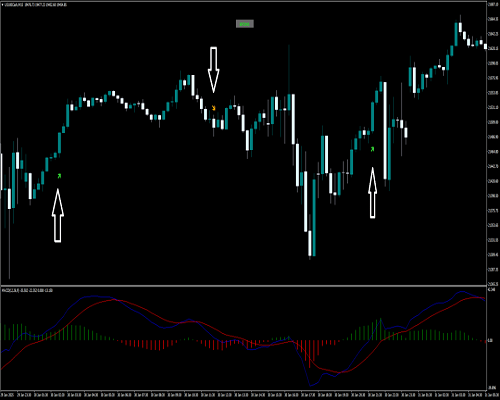Click the indicator zero level scale label

tap(490, 341)
